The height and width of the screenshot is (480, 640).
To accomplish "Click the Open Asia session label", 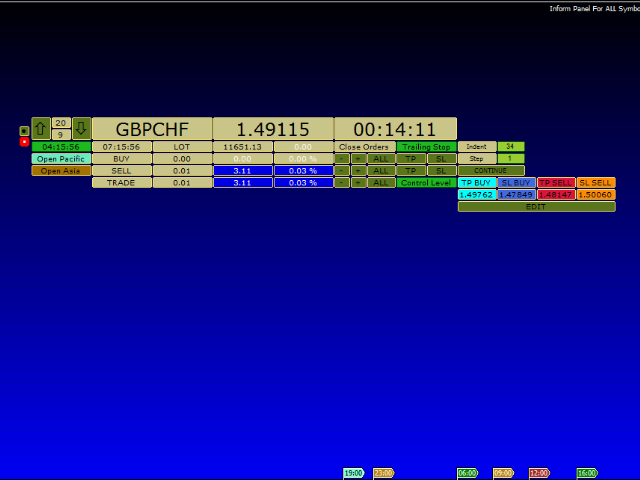I will pos(61,171).
